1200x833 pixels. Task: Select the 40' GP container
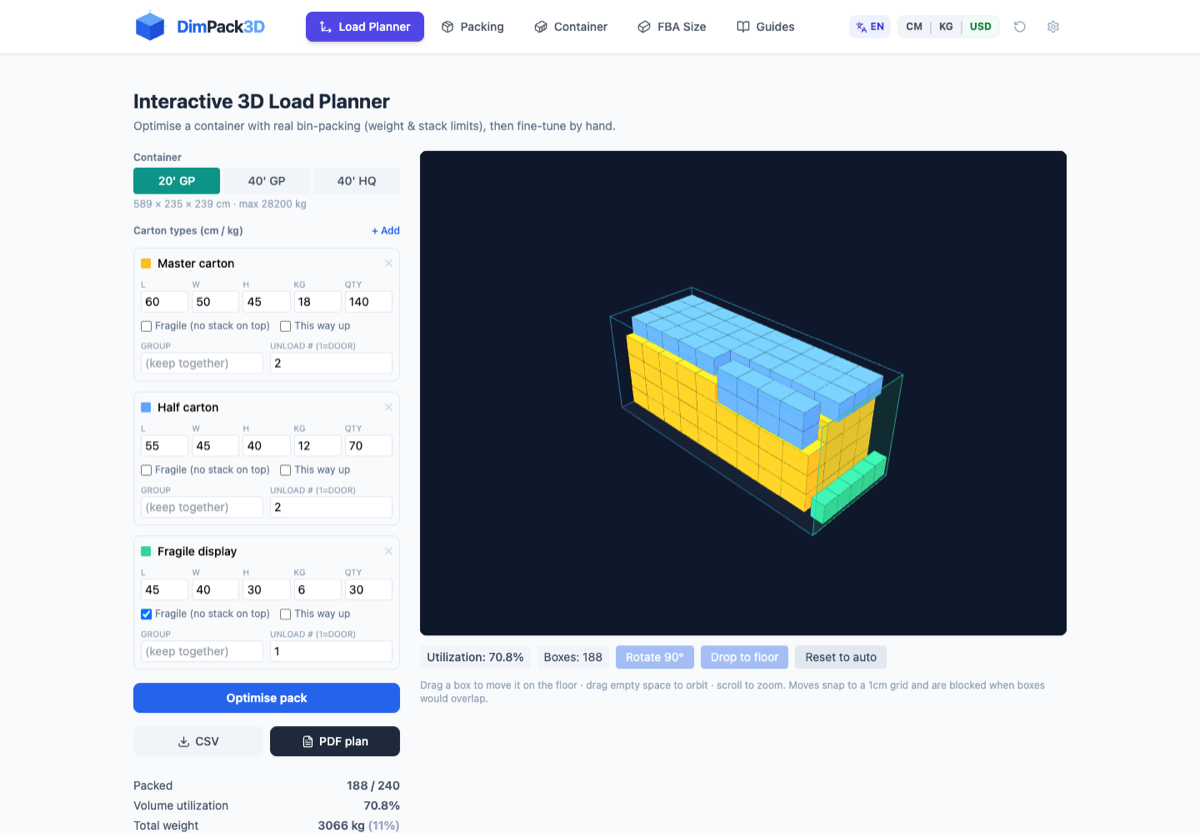coord(267,181)
